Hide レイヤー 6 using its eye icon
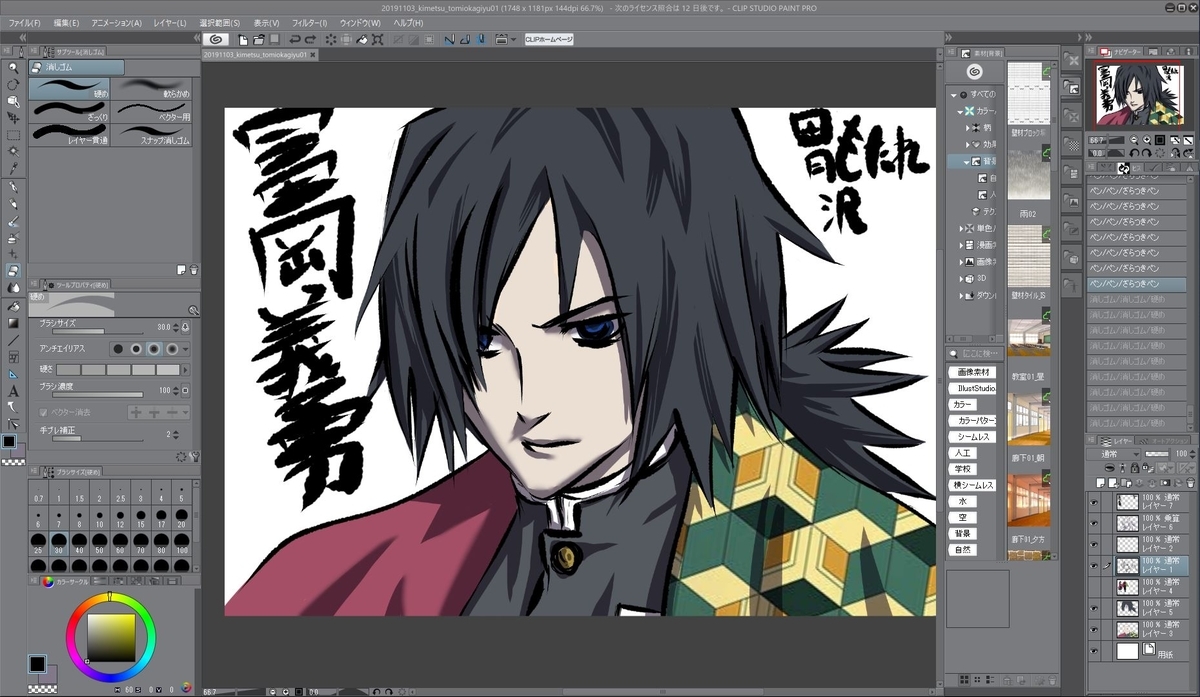1200x697 pixels. pyautogui.click(x=1095, y=522)
